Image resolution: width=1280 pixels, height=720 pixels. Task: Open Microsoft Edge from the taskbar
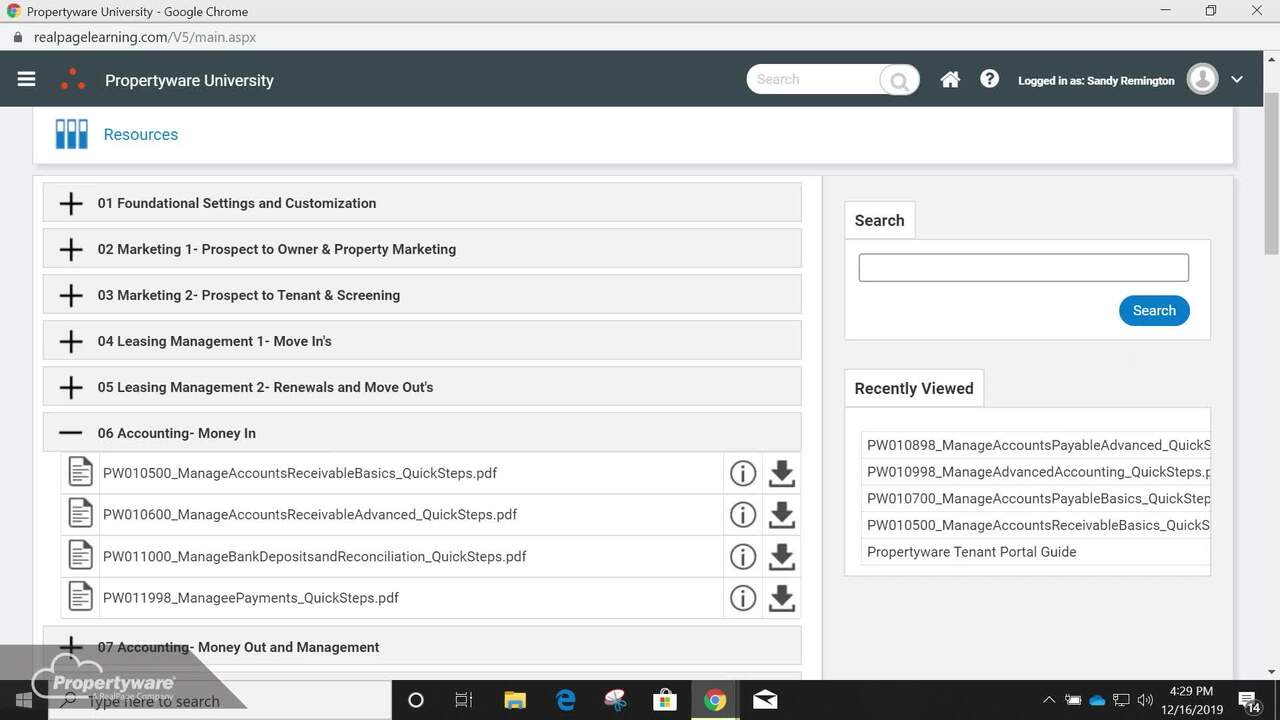pyautogui.click(x=565, y=700)
